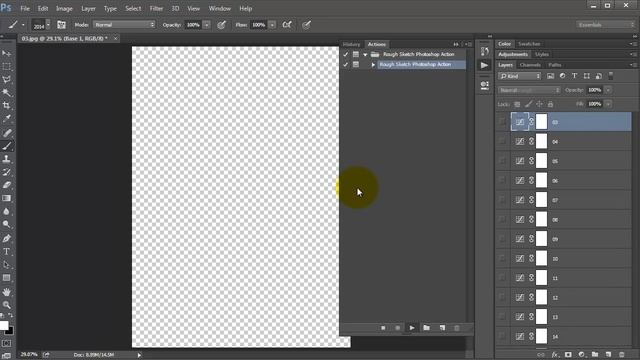
Task: Click create new action icon
Action: click(x=442, y=328)
